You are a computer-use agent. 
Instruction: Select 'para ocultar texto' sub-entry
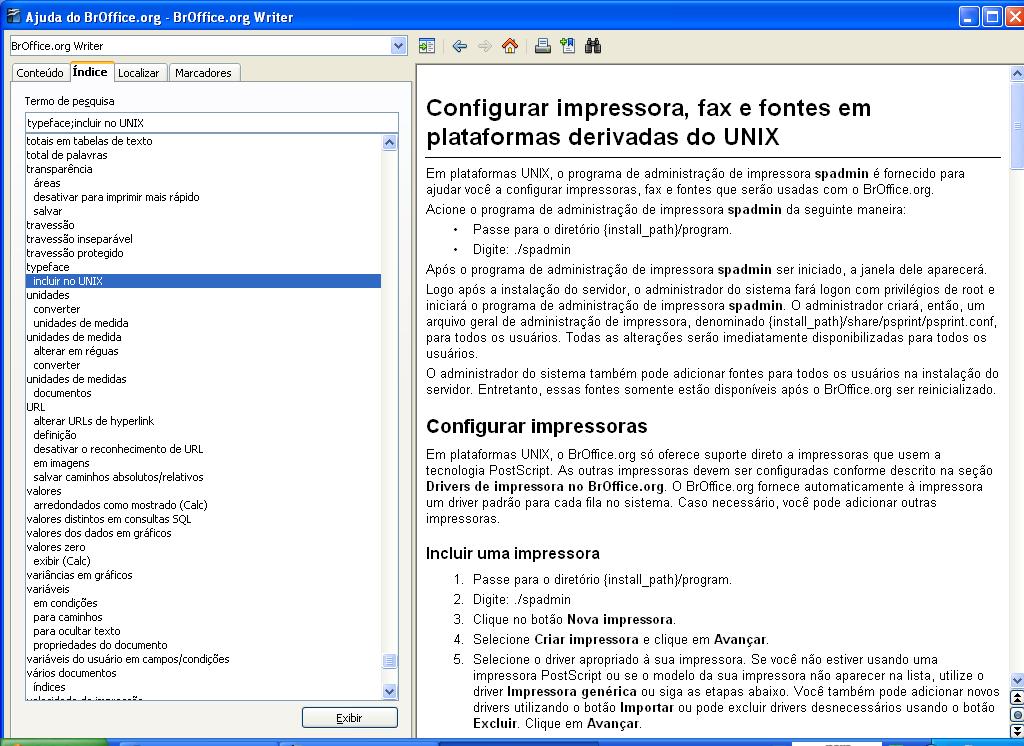[77, 632]
